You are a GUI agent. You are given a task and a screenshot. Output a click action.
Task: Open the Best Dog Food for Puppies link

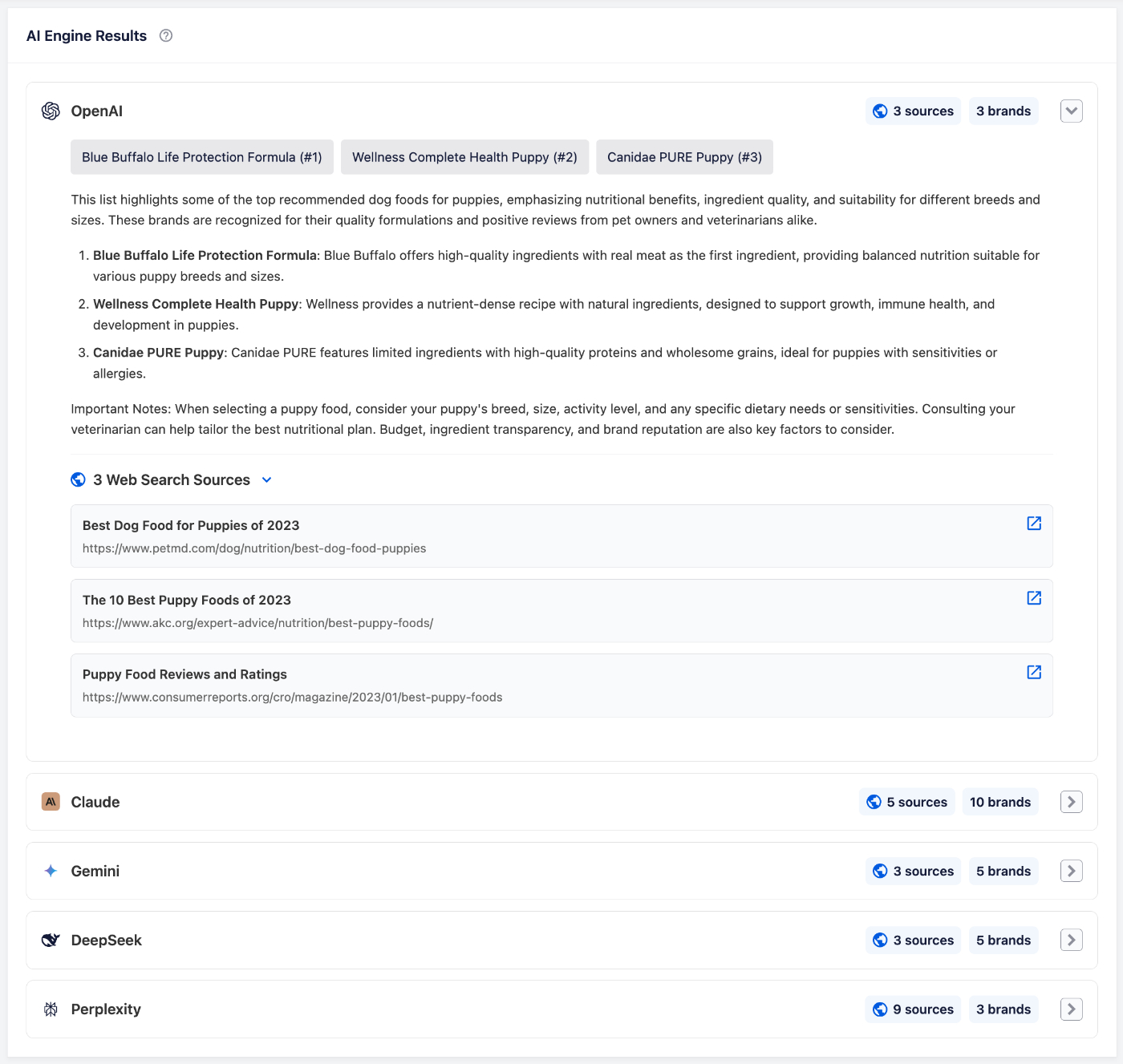point(190,525)
